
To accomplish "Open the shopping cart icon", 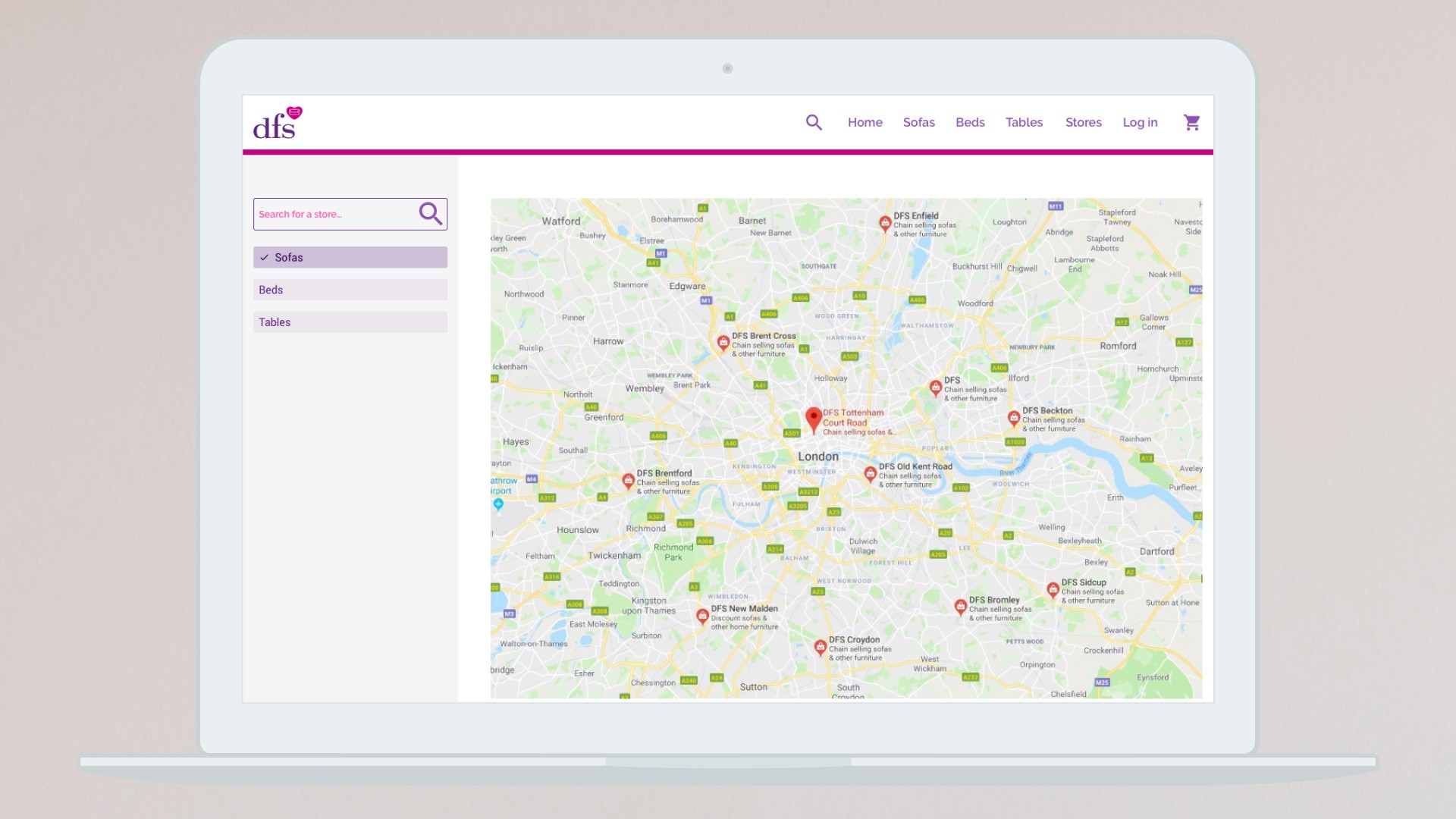I will (1191, 122).
